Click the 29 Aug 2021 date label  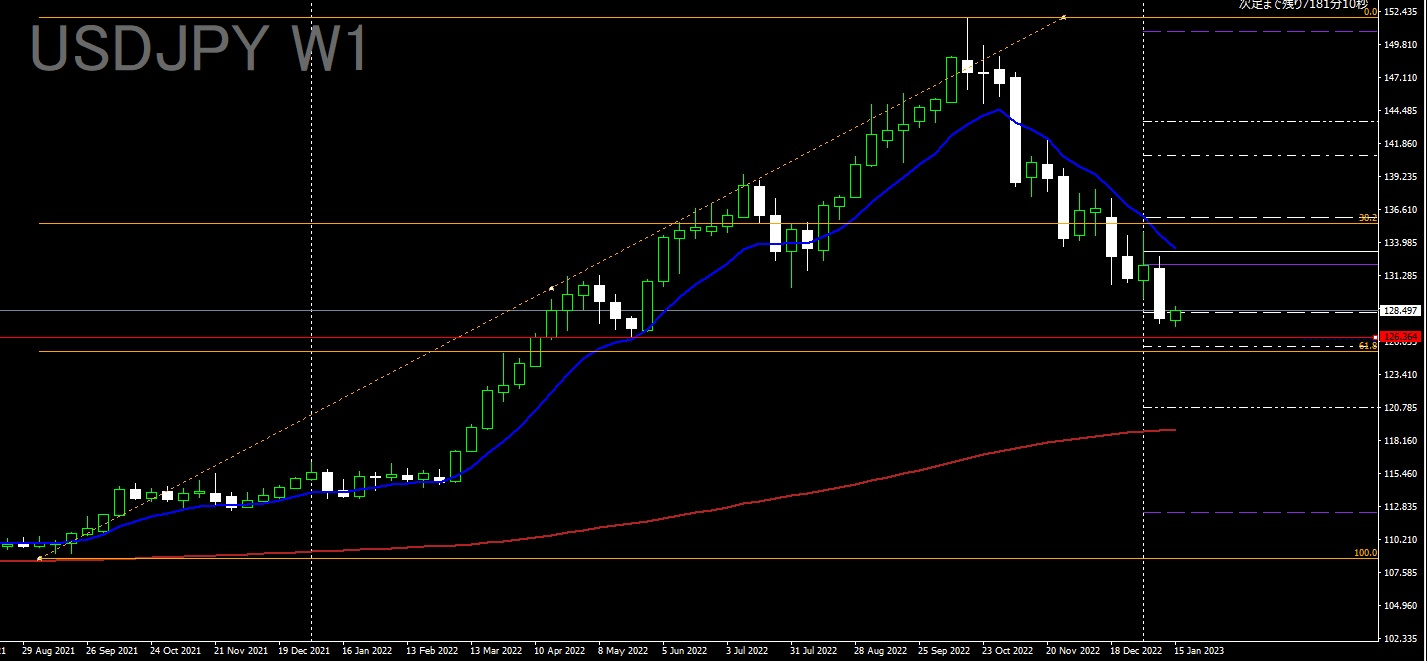[x=47, y=650]
